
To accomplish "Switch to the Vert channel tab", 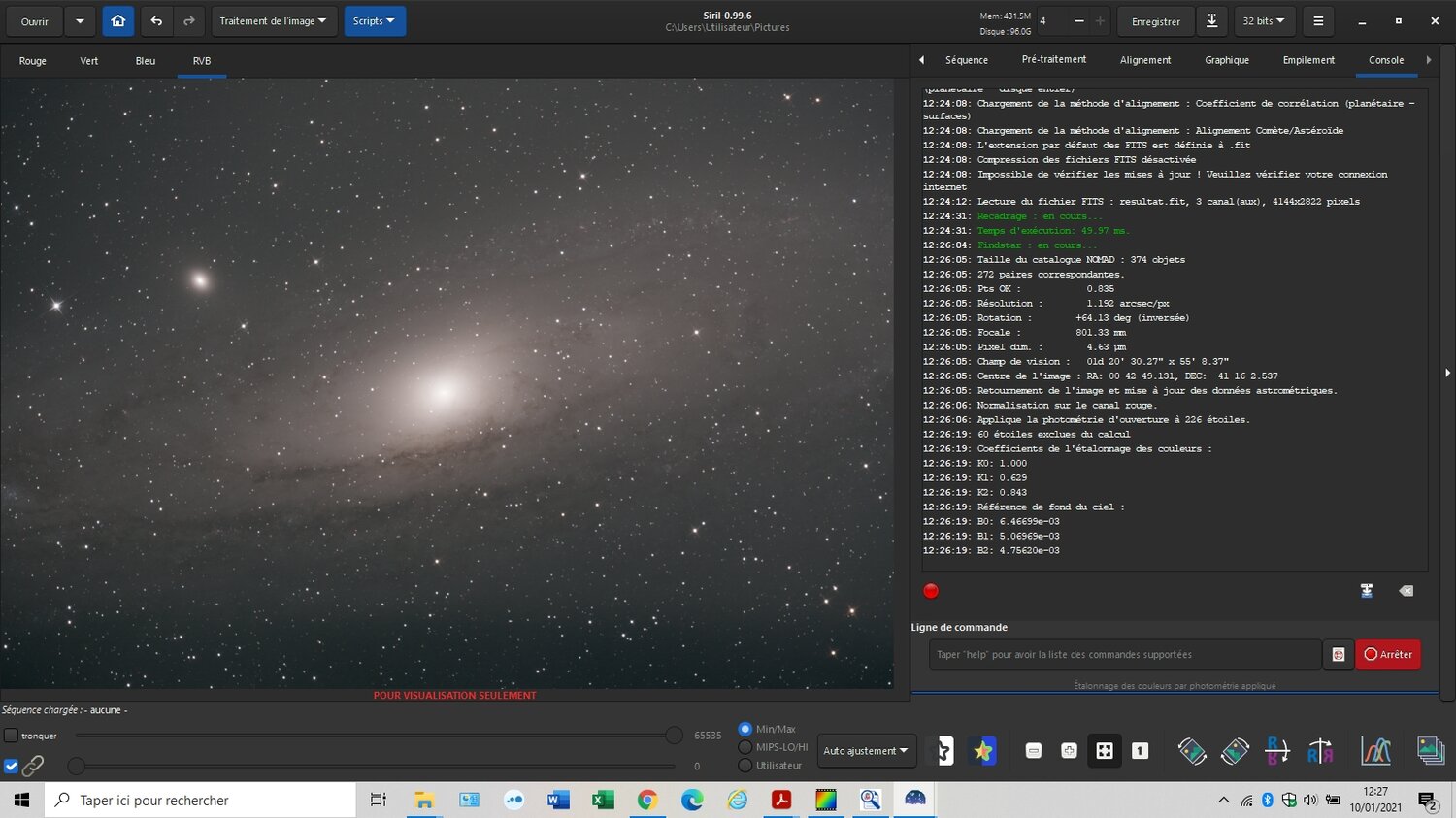I will pyautogui.click(x=89, y=60).
